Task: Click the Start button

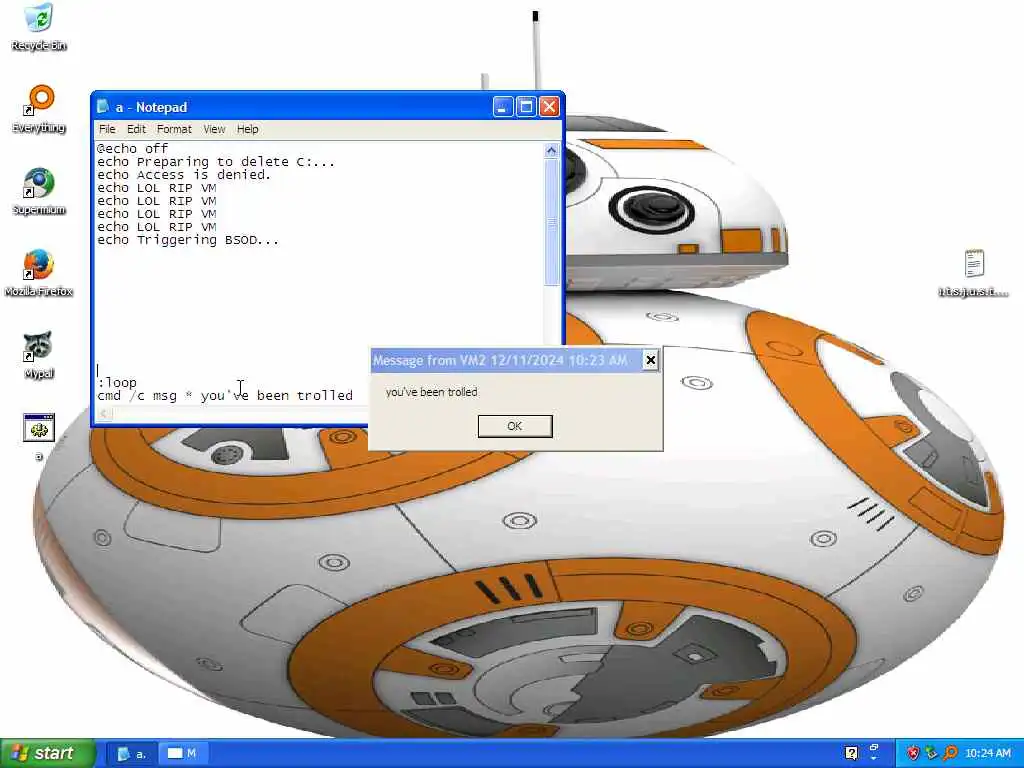Action: point(47,753)
